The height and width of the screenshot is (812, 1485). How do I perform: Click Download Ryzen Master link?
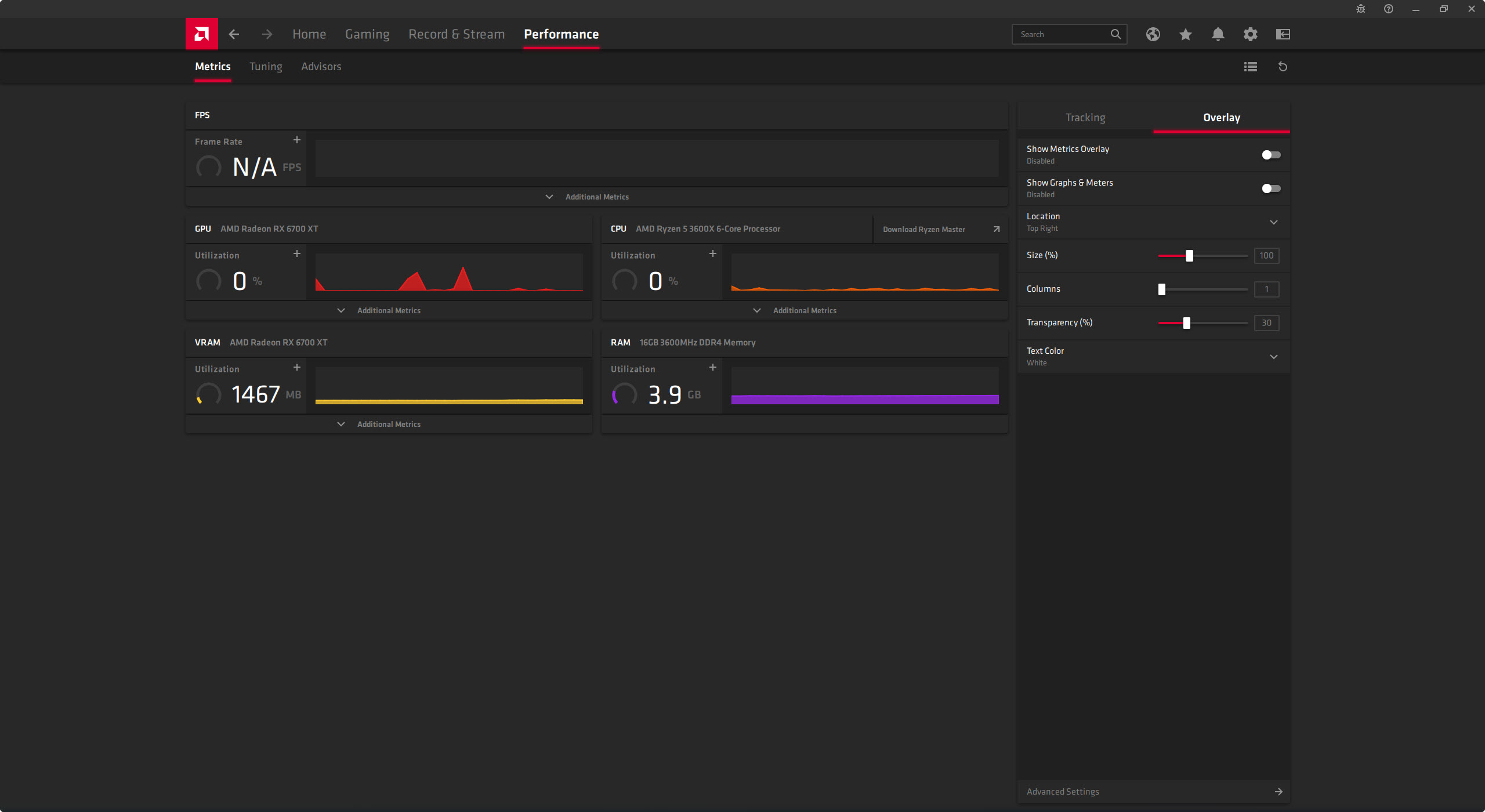(923, 230)
